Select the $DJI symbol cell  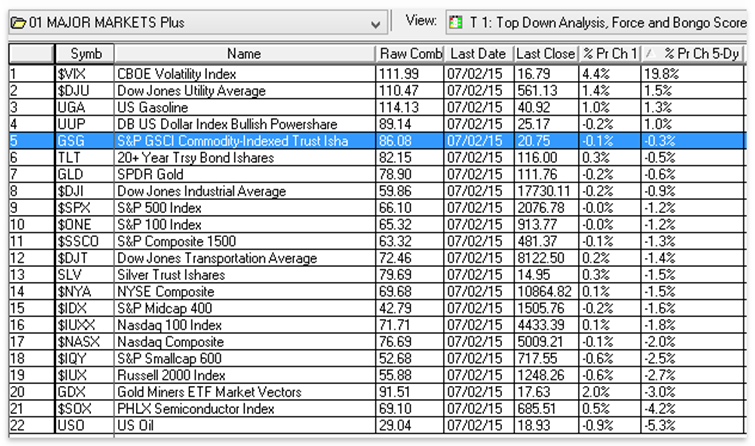[85, 191]
